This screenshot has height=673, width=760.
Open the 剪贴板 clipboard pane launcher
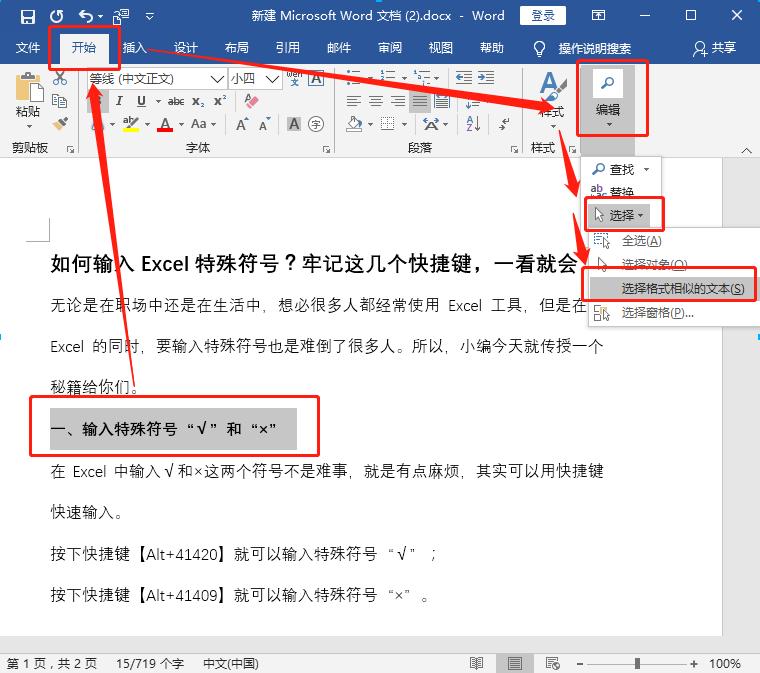click(71, 149)
